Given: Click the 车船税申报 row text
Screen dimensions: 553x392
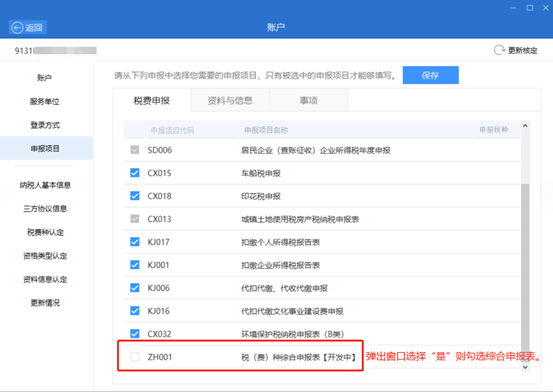Looking at the screenshot, I should [261, 173].
